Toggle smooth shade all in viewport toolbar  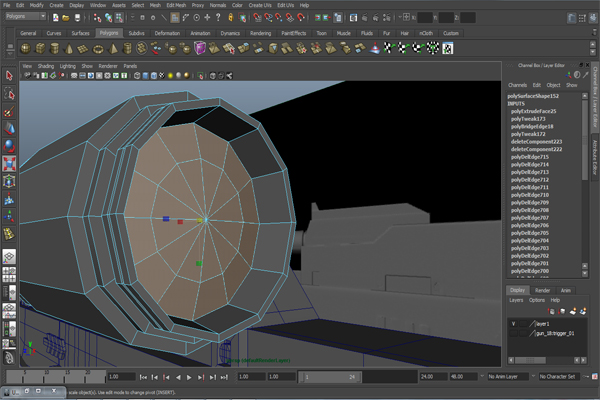click(x=145, y=76)
